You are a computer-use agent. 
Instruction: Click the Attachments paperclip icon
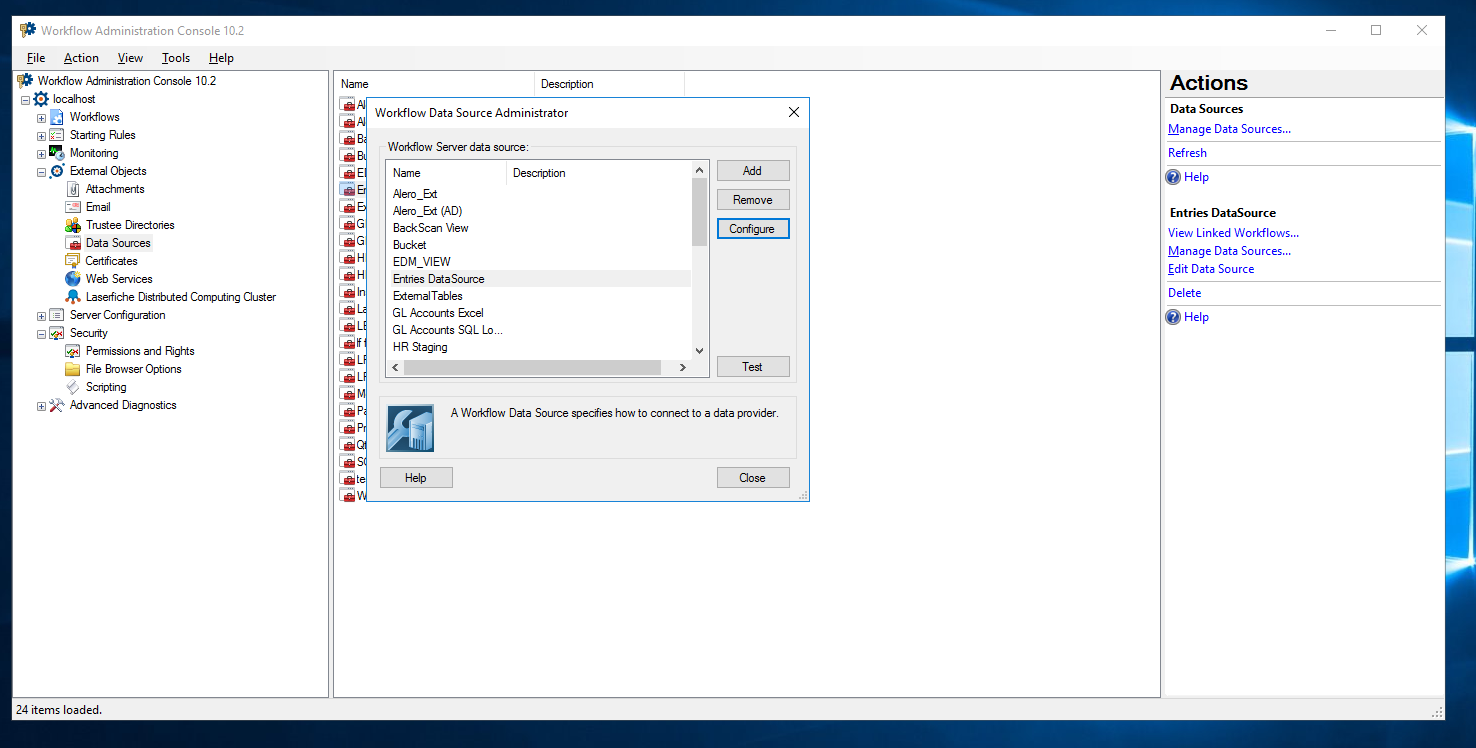click(x=73, y=189)
